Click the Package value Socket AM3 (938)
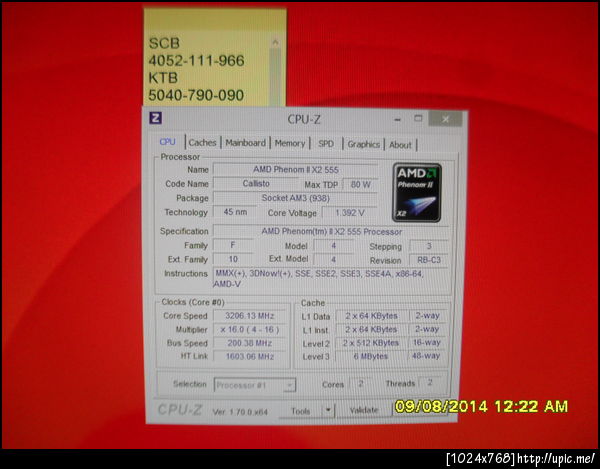Screen dimensions: 600x469 pos(295,198)
